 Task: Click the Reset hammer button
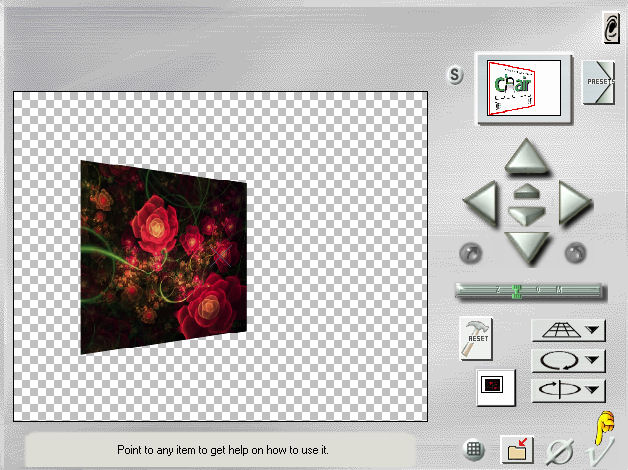[x=475, y=339]
